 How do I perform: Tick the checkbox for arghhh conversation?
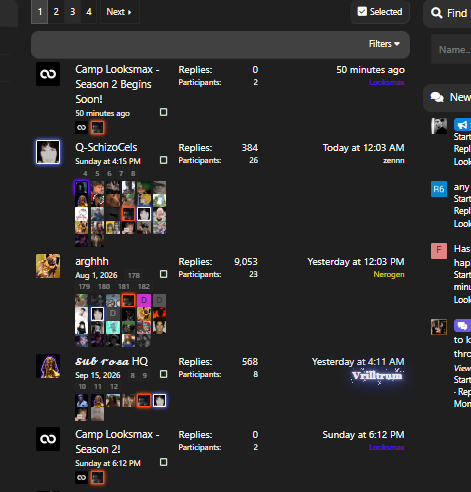pos(163,274)
